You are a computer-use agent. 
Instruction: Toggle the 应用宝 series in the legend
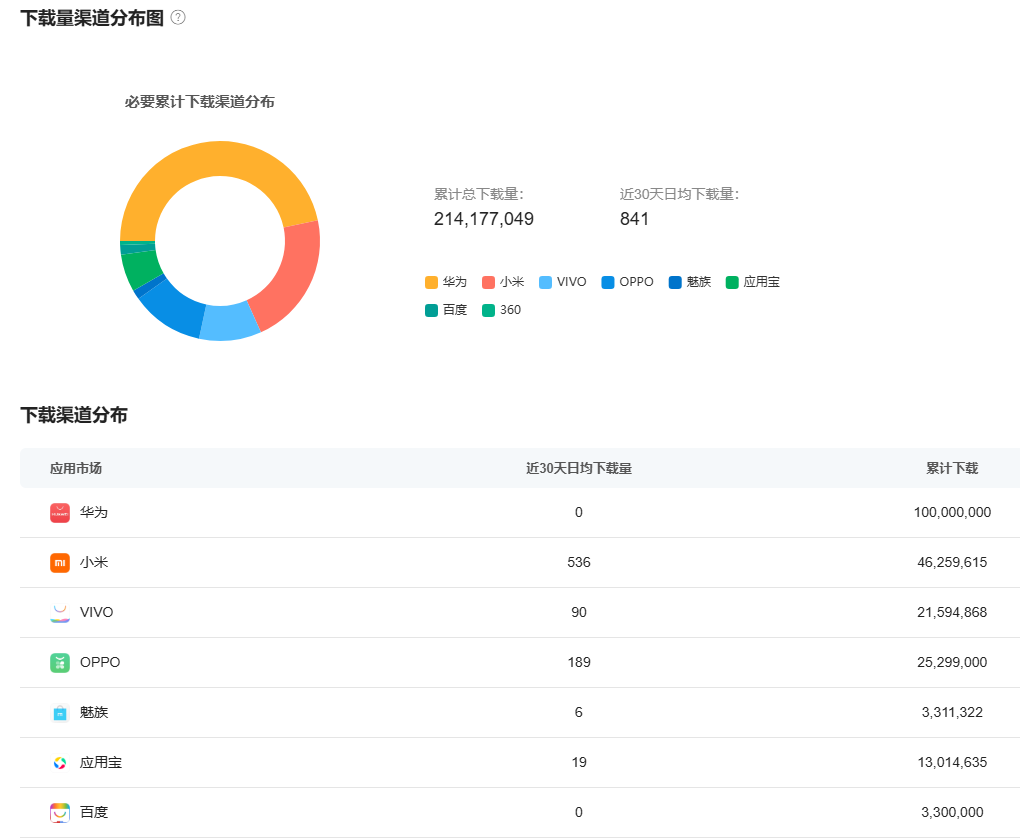[753, 281]
